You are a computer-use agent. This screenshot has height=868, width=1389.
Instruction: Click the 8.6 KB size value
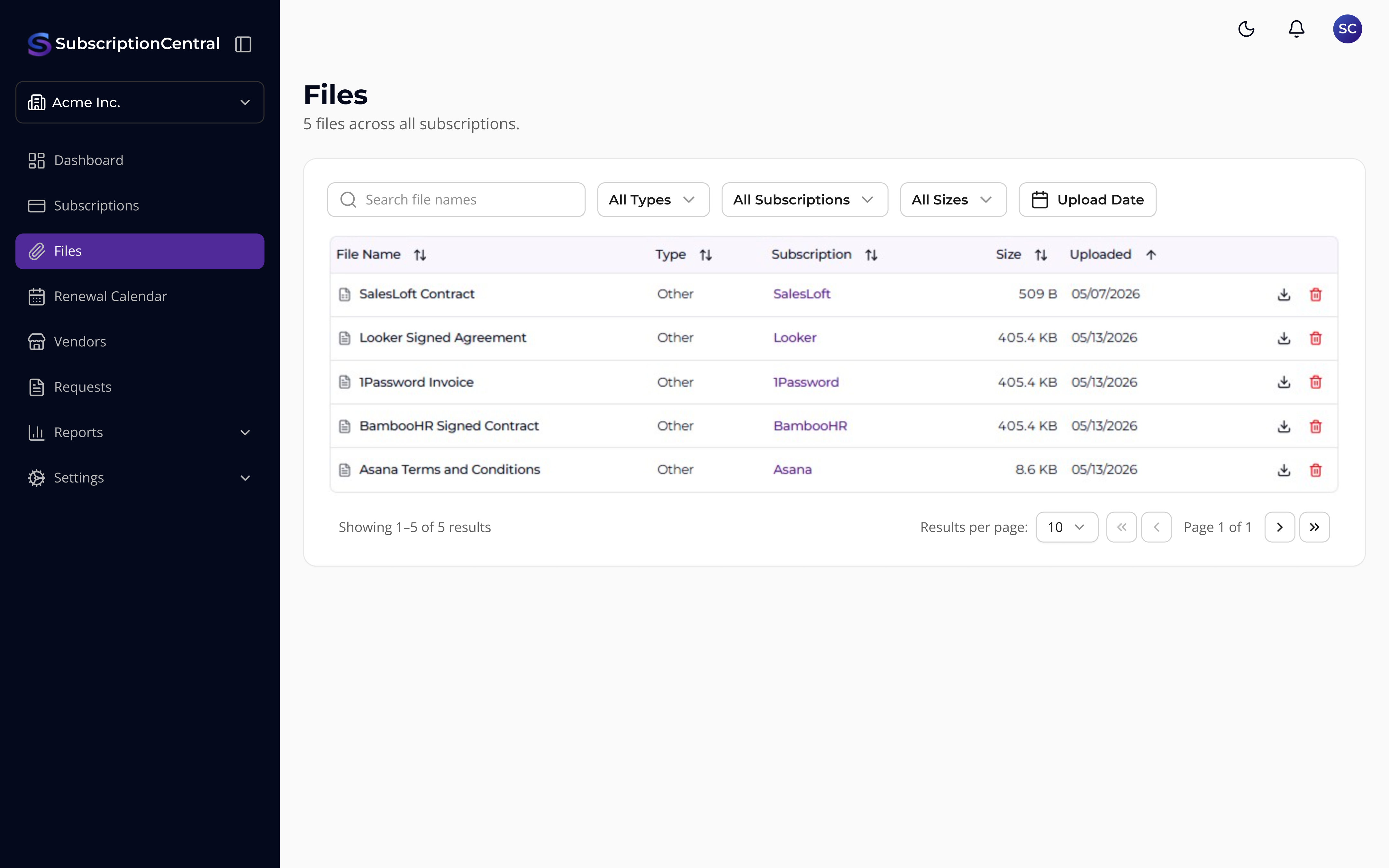[1036, 470]
